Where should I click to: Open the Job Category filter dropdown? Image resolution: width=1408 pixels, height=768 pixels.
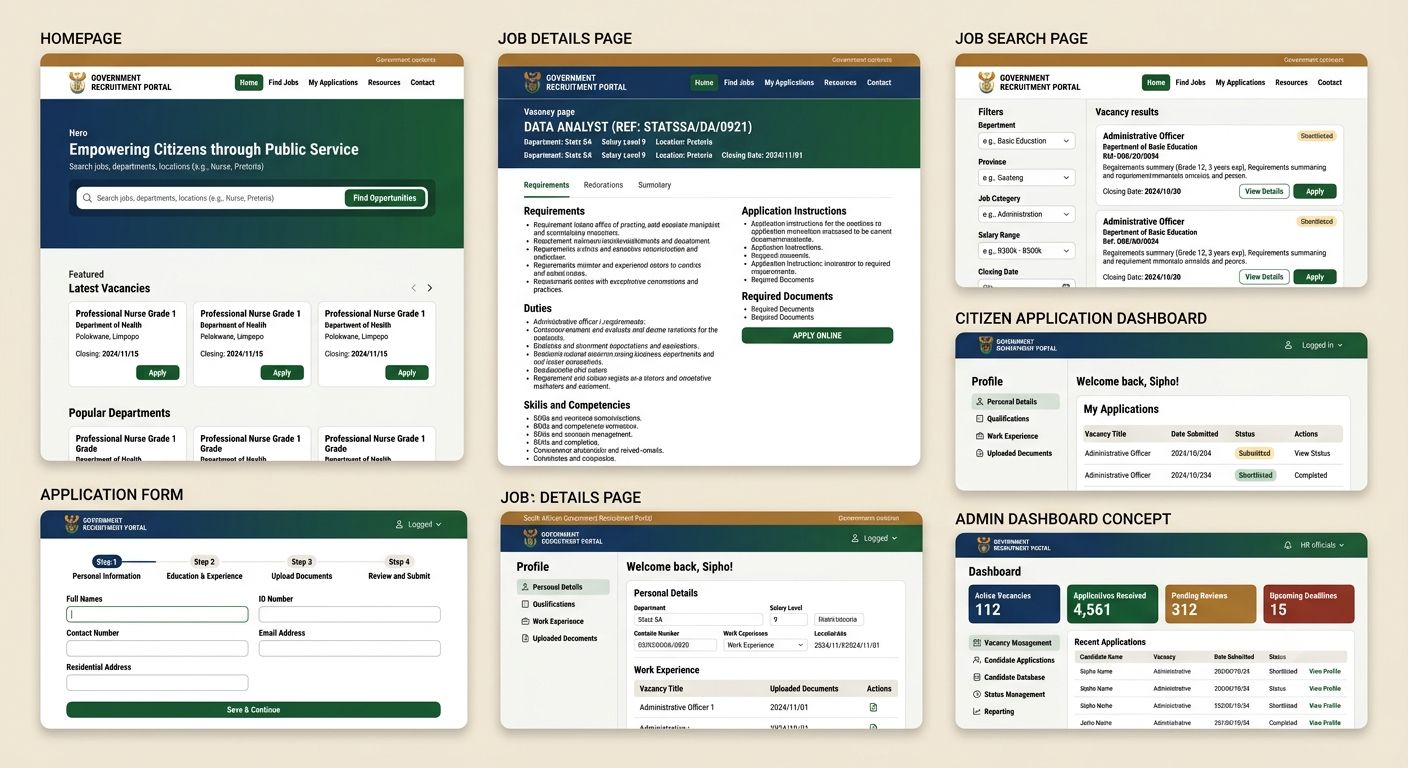click(1027, 214)
